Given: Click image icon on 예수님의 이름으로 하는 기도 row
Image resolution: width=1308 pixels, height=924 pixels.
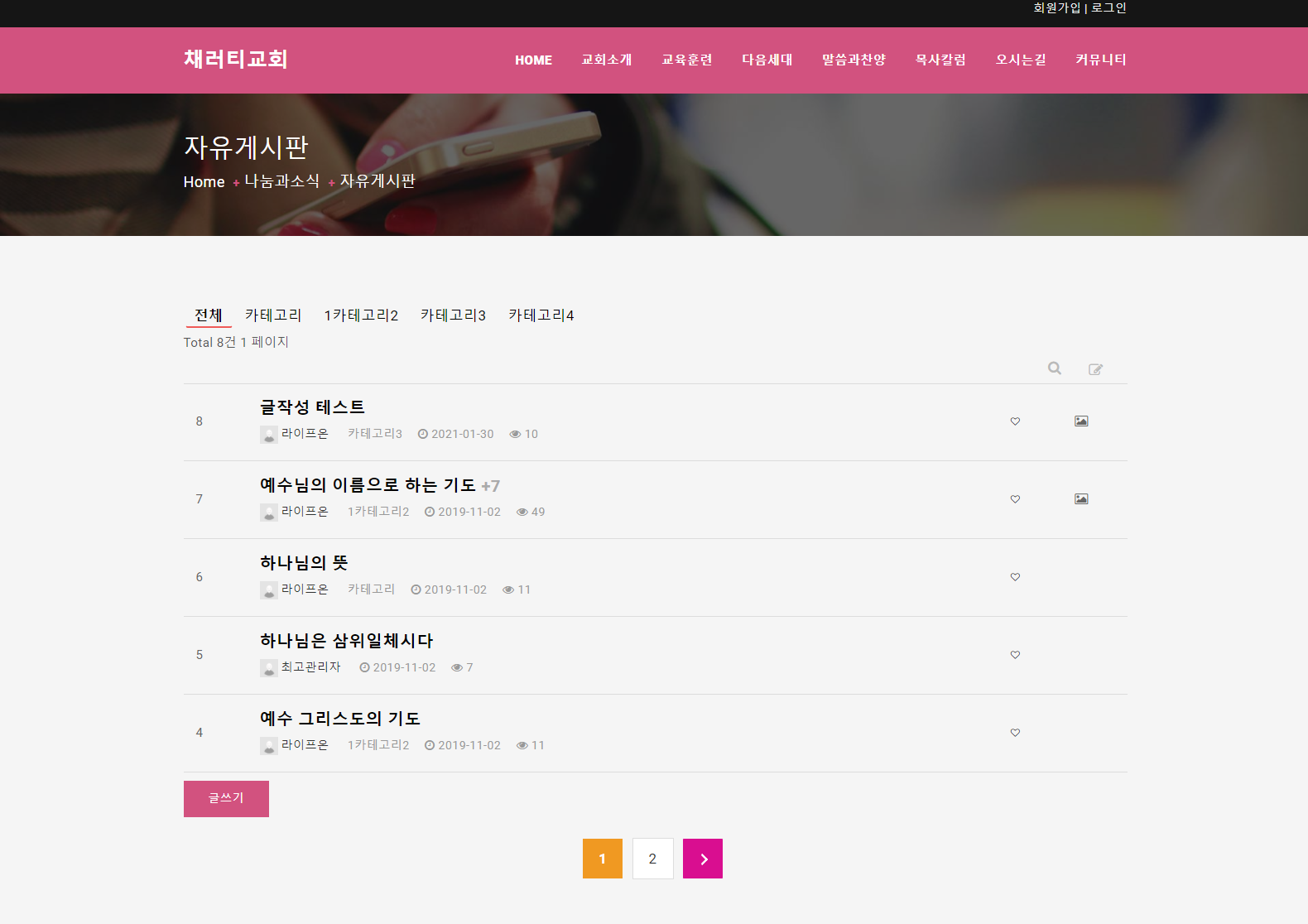Looking at the screenshot, I should click(1081, 499).
